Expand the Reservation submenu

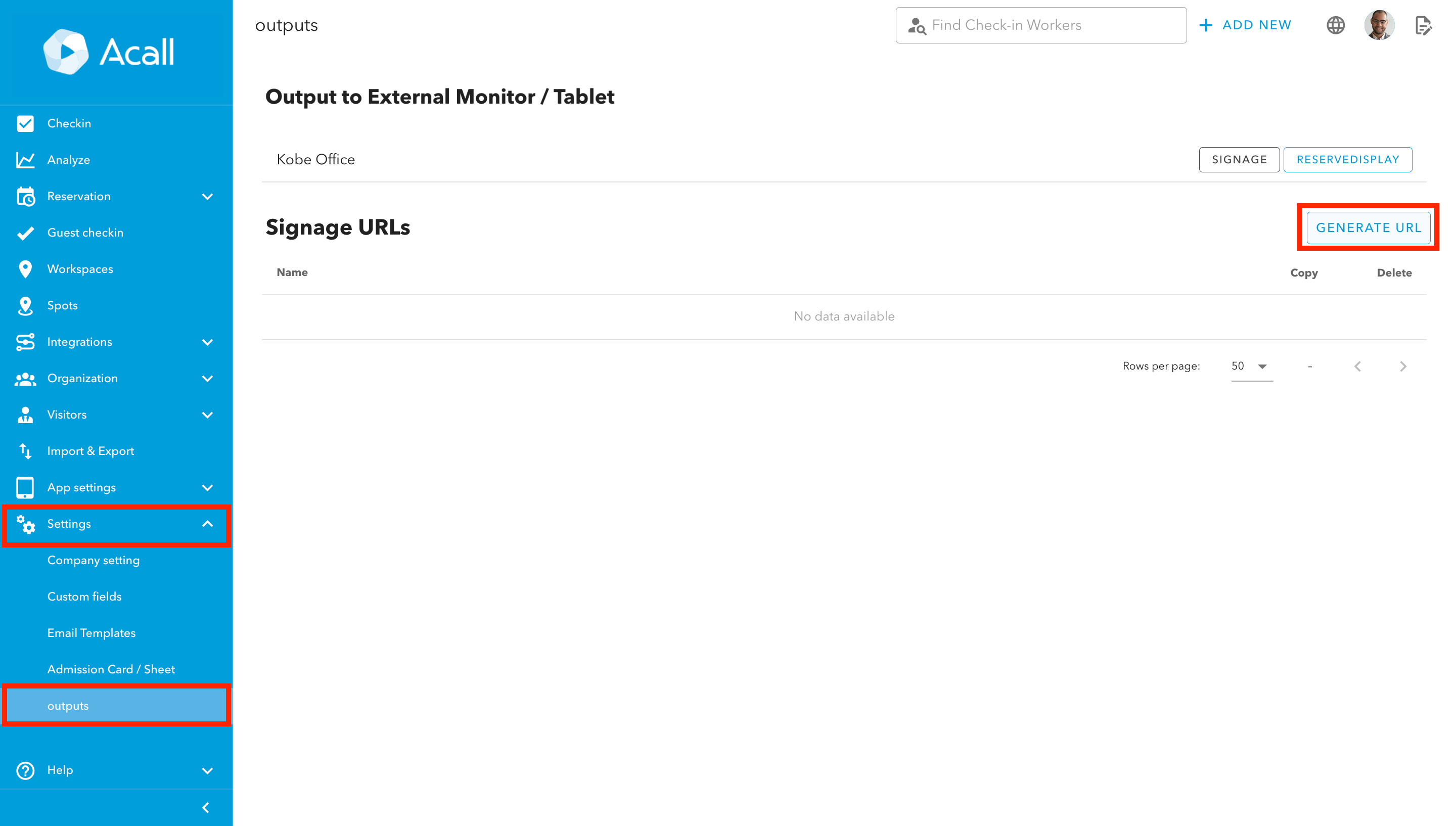207,196
